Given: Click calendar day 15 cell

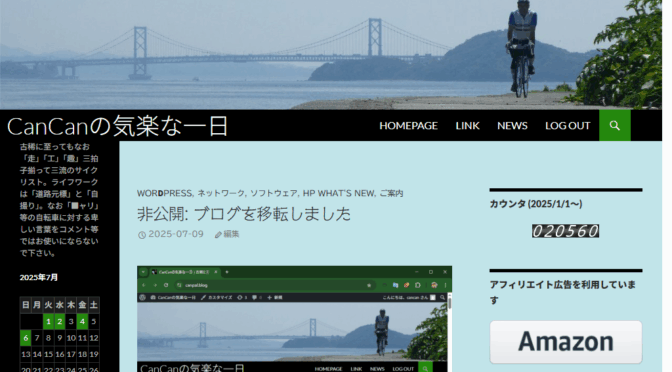Looking at the screenshot, I should (48, 354).
